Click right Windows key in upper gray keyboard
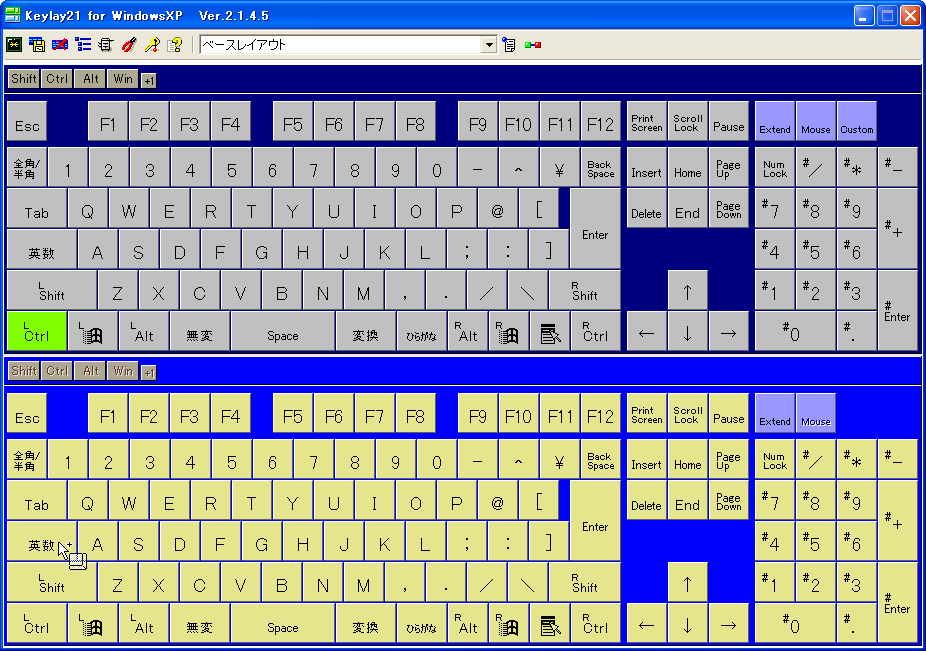Image resolution: width=926 pixels, height=651 pixels. click(508, 331)
